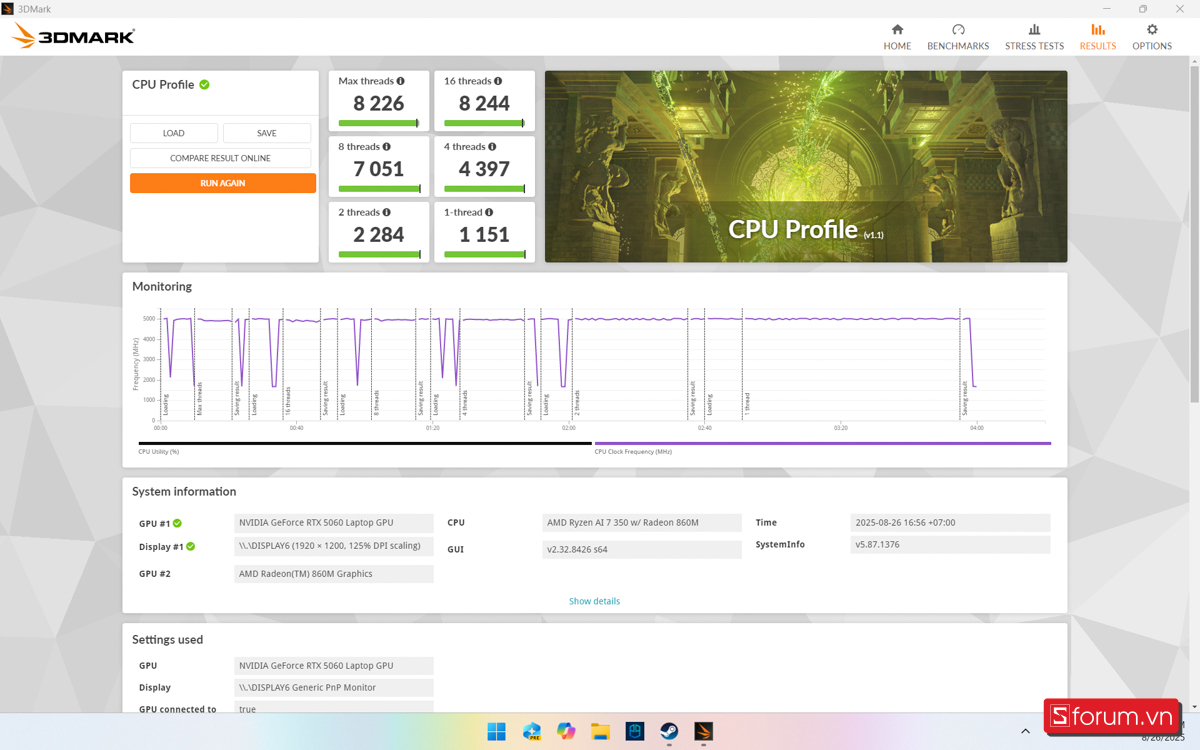Viewport: 1200px width, 750px height.
Task: Click the Generic PnP Monitor display field
Action: click(x=334, y=688)
